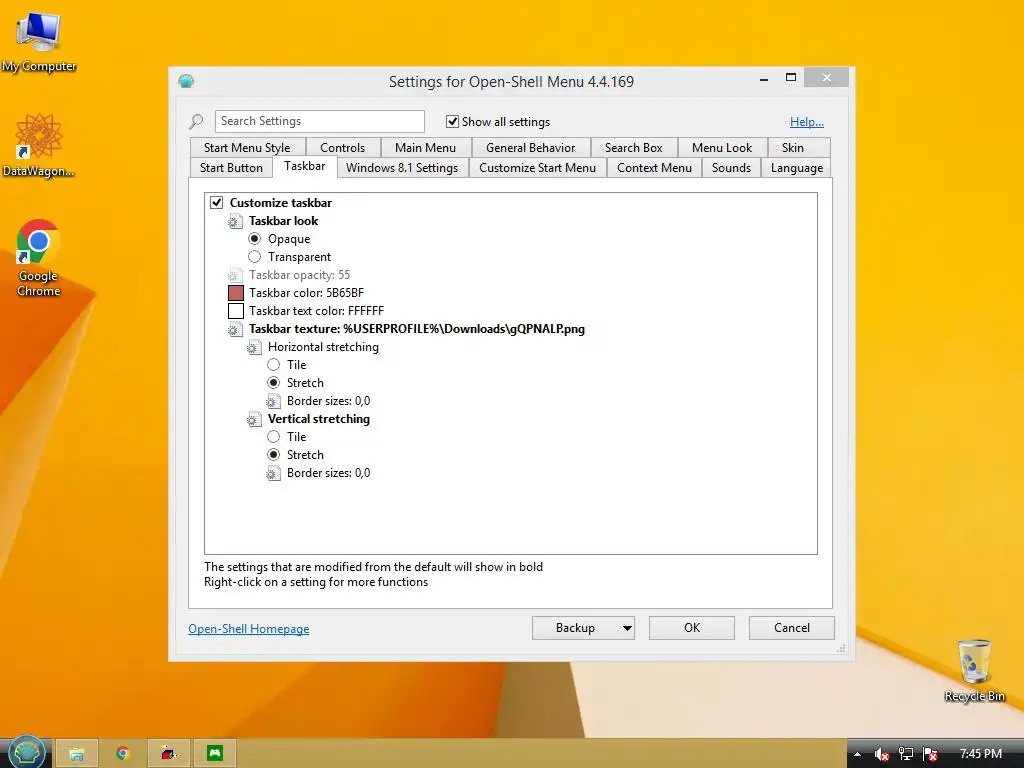1024x768 pixels.
Task: Open the Language tab
Action: point(797,168)
